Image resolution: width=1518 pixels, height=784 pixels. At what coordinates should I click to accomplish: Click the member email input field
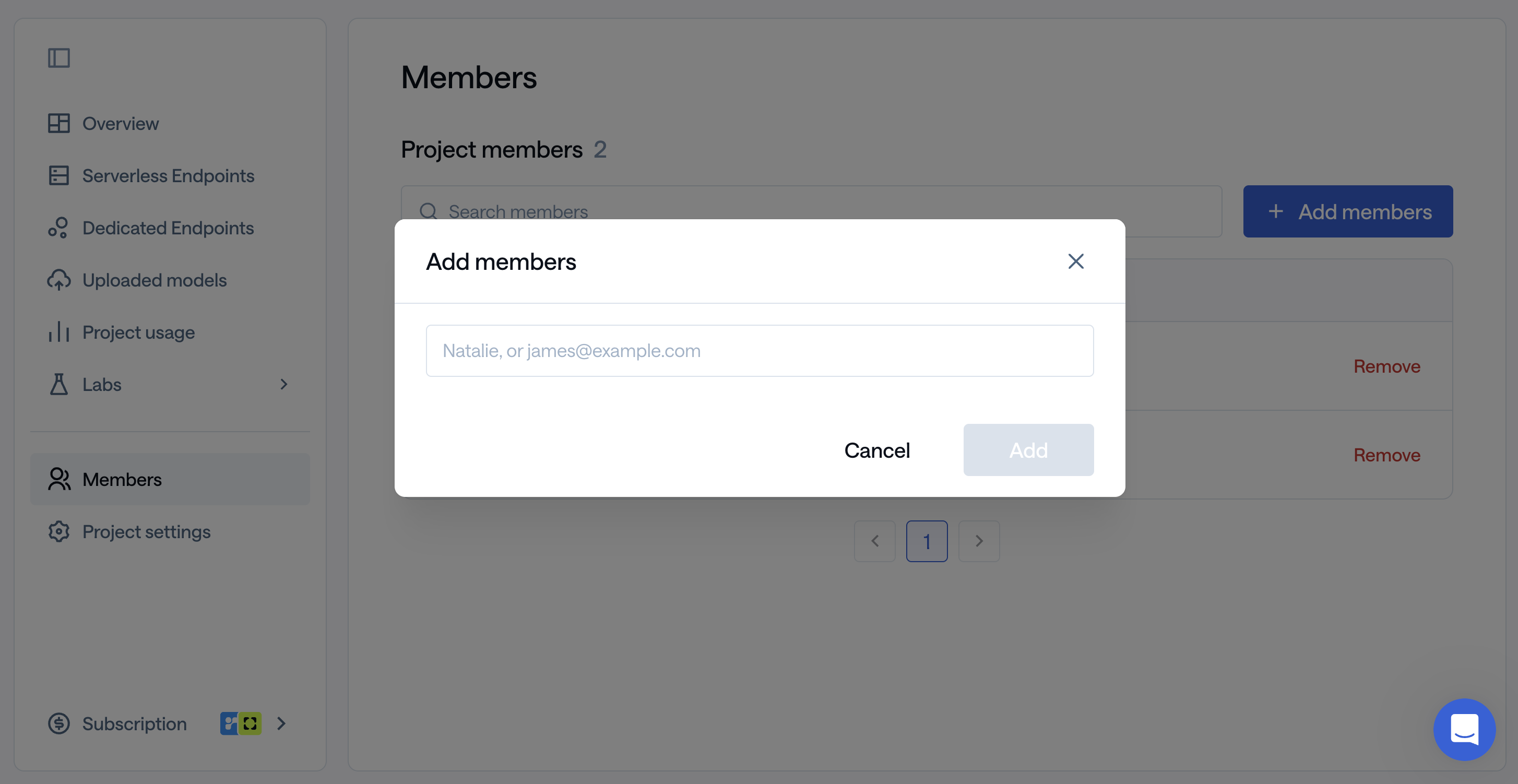pos(759,350)
